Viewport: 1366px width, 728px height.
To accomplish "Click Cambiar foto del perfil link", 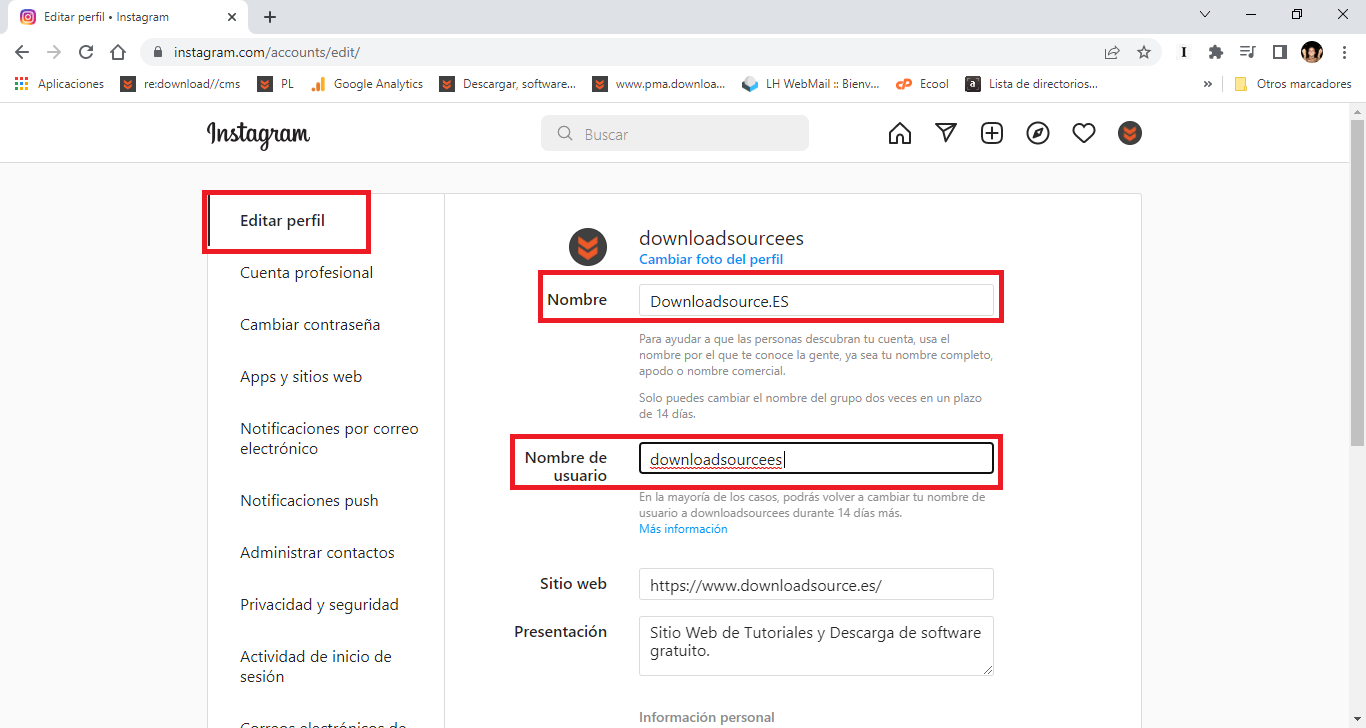I will [x=711, y=260].
